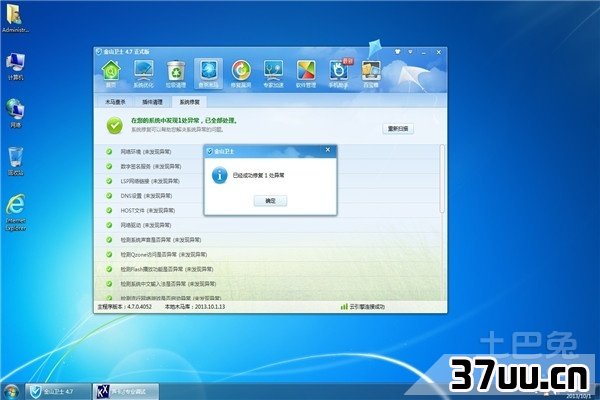The height and width of the screenshot is (400, 600).
Task: Click 主程序版本 4.7.0.4052 status text
Action: point(124,307)
